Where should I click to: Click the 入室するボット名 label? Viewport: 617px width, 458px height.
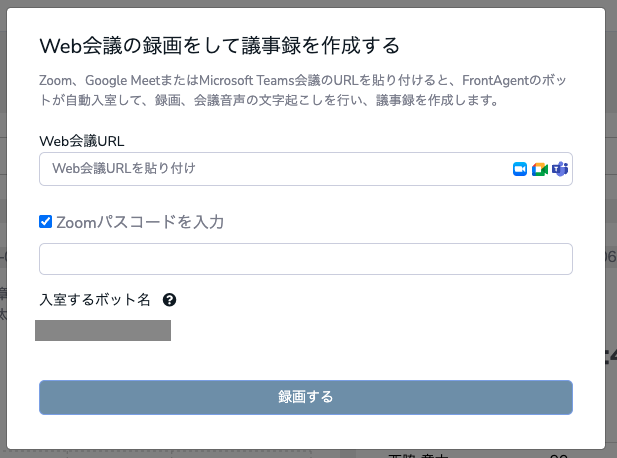coord(95,300)
